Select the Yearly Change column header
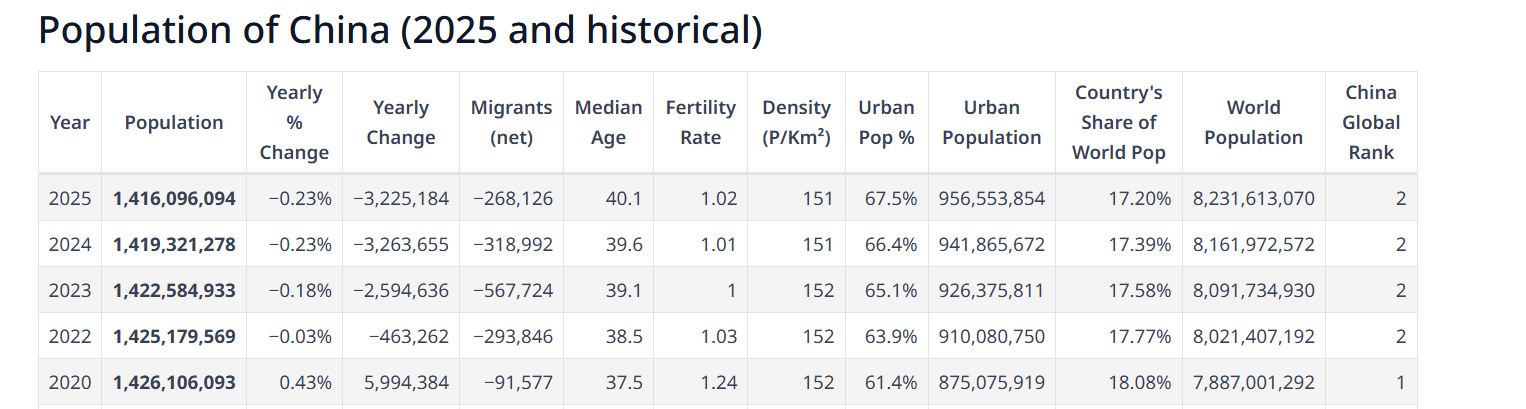Image resolution: width=1526 pixels, height=409 pixels. point(401,123)
